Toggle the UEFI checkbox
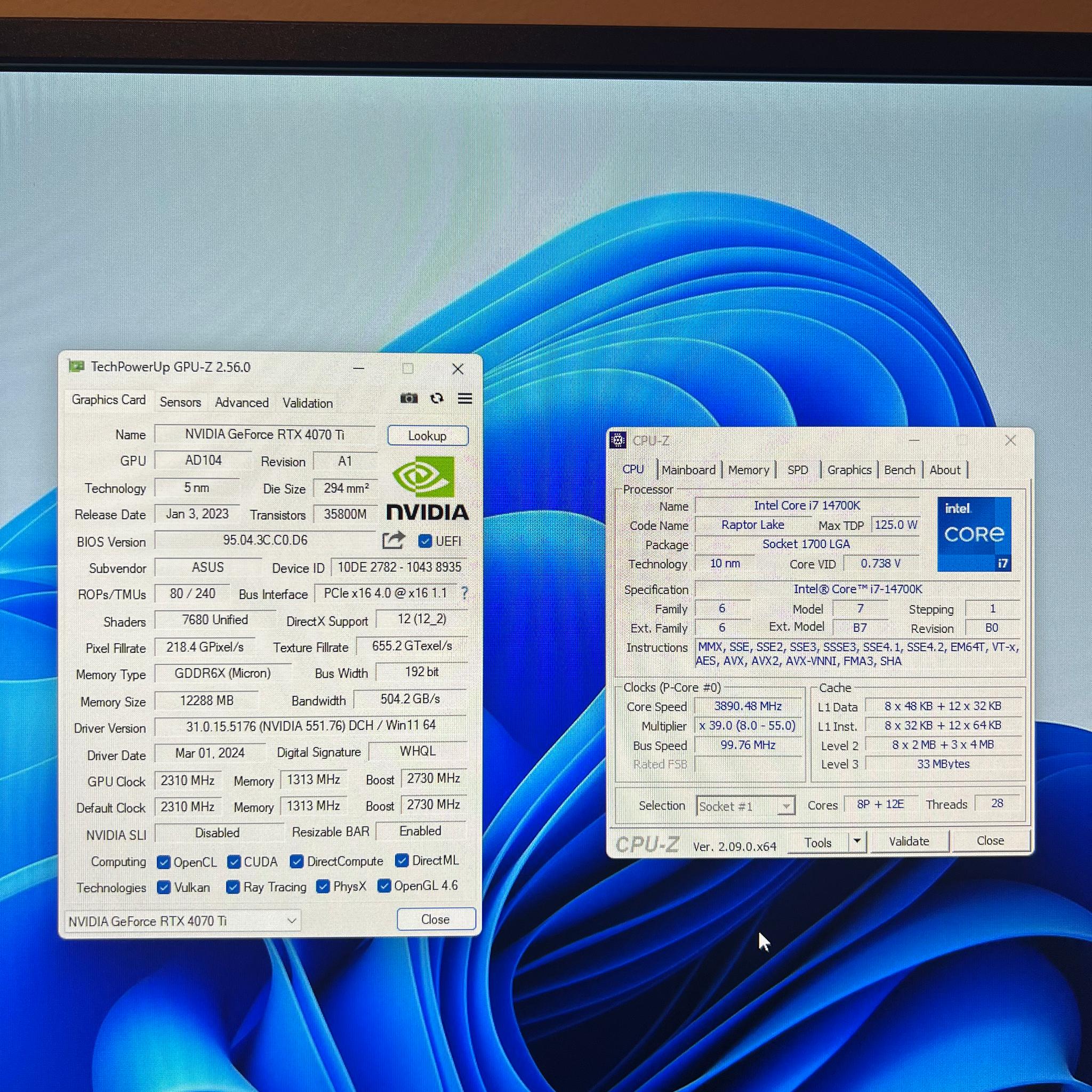Image resolution: width=1092 pixels, height=1092 pixels. 424,541
